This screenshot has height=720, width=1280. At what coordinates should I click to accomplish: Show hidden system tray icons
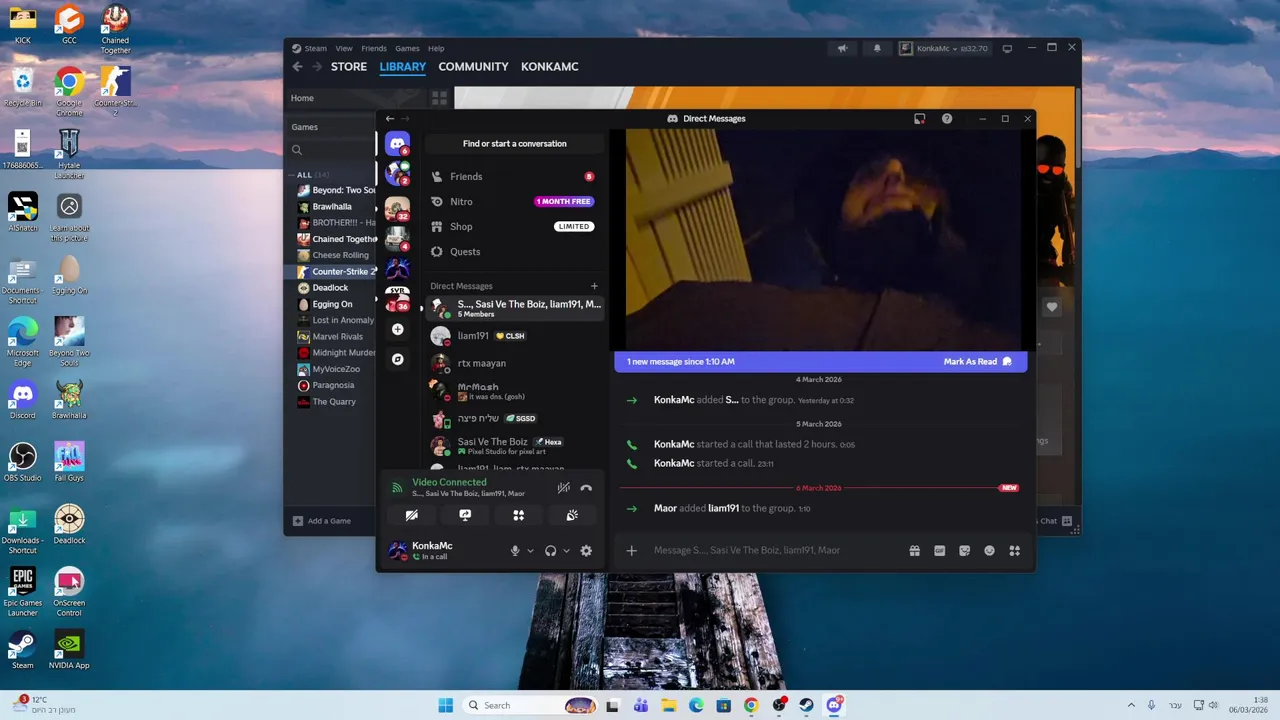tap(1131, 705)
